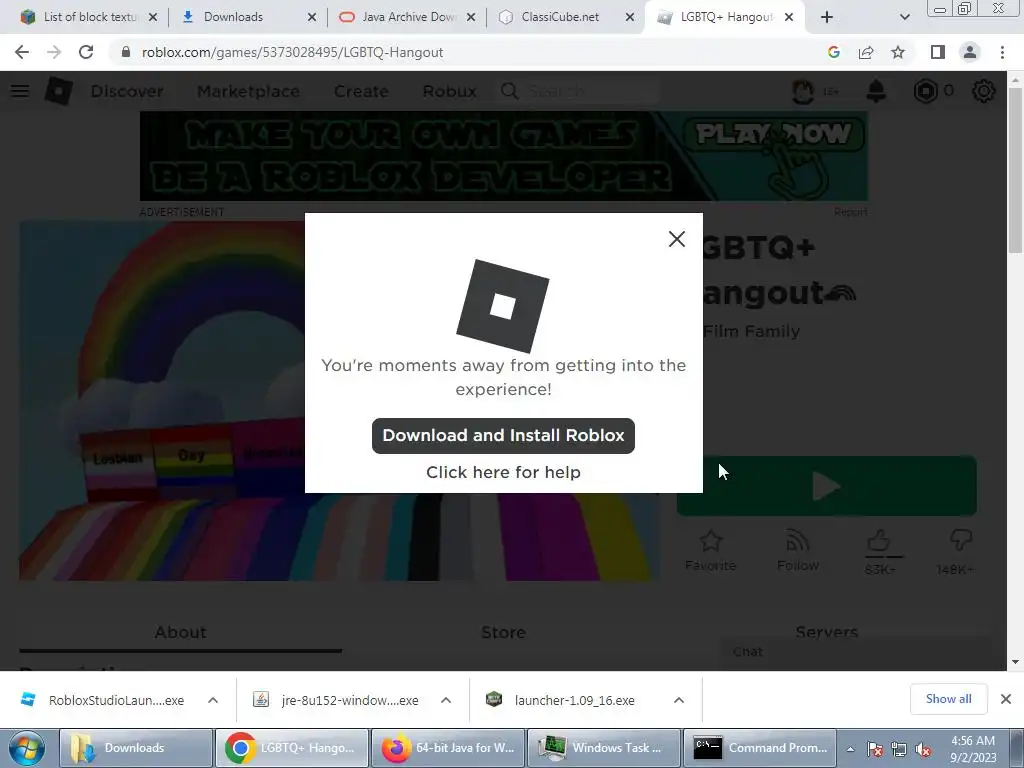Screen dimensions: 1024x768
Task: Follow this experience
Action: pyautogui.click(x=798, y=552)
